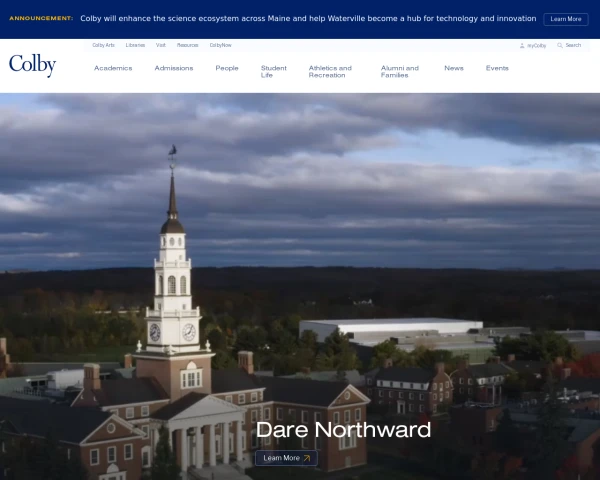Image resolution: width=600 pixels, height=480 pixels.
Task: Open the Academics menu
Action: pyautogui.click(x=113, y=68)
